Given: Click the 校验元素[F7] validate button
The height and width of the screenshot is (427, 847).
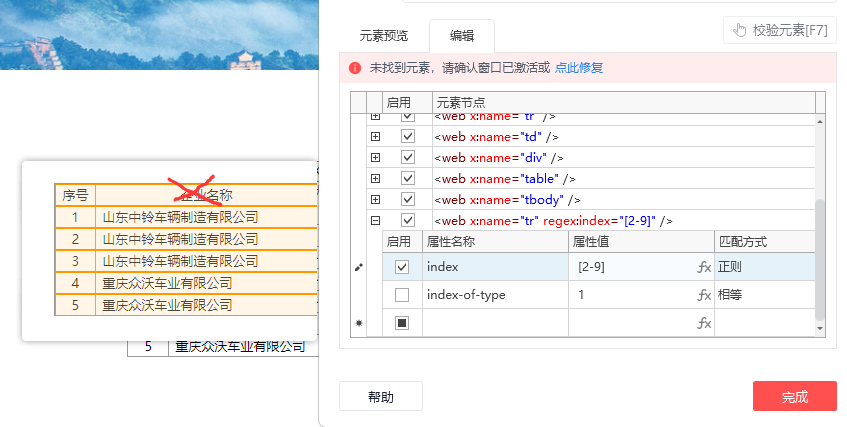Looking at the screenshot, I should tap(779, 30).
